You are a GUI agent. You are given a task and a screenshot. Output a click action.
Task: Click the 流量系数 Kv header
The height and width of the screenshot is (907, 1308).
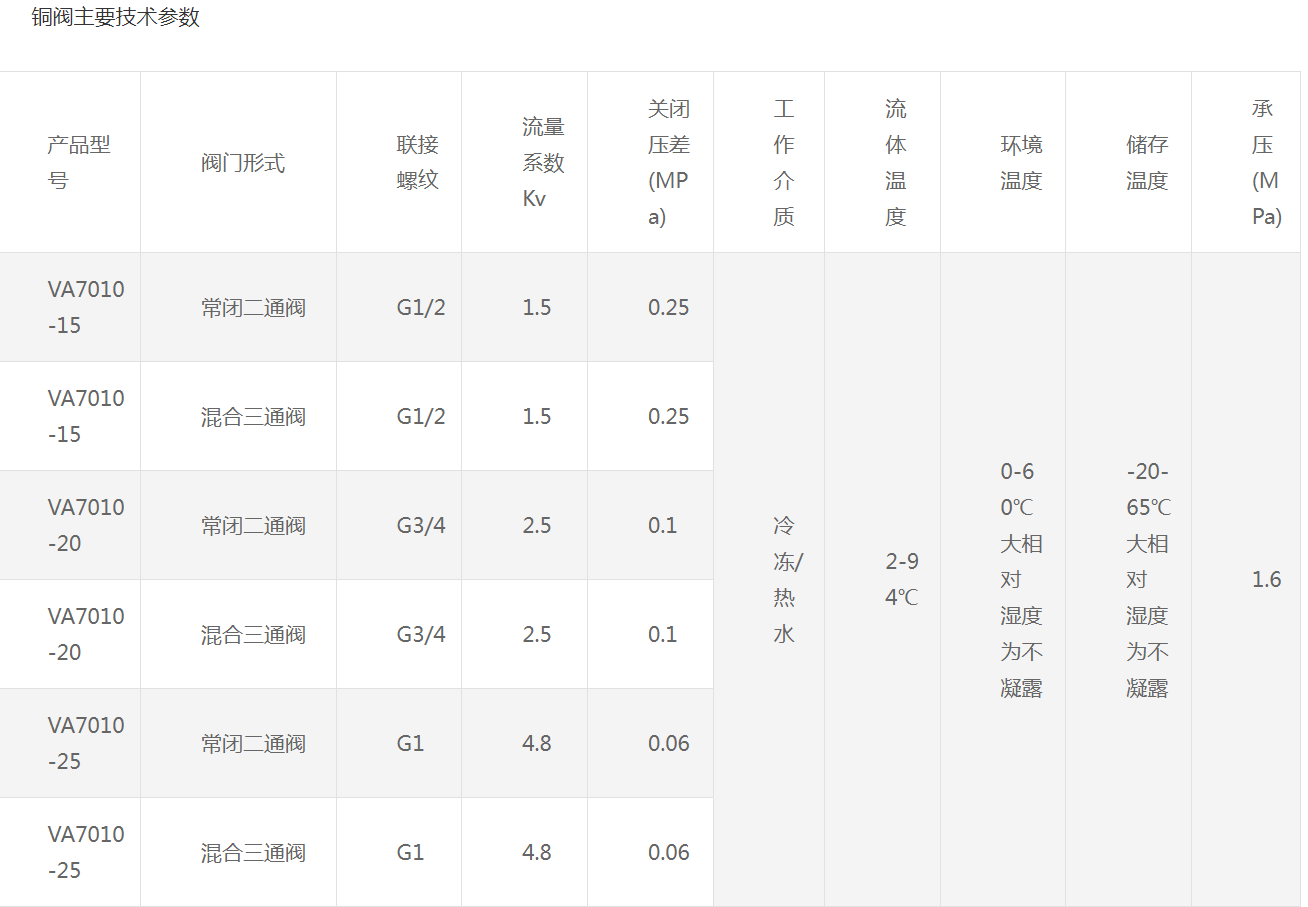pos(543,163)
